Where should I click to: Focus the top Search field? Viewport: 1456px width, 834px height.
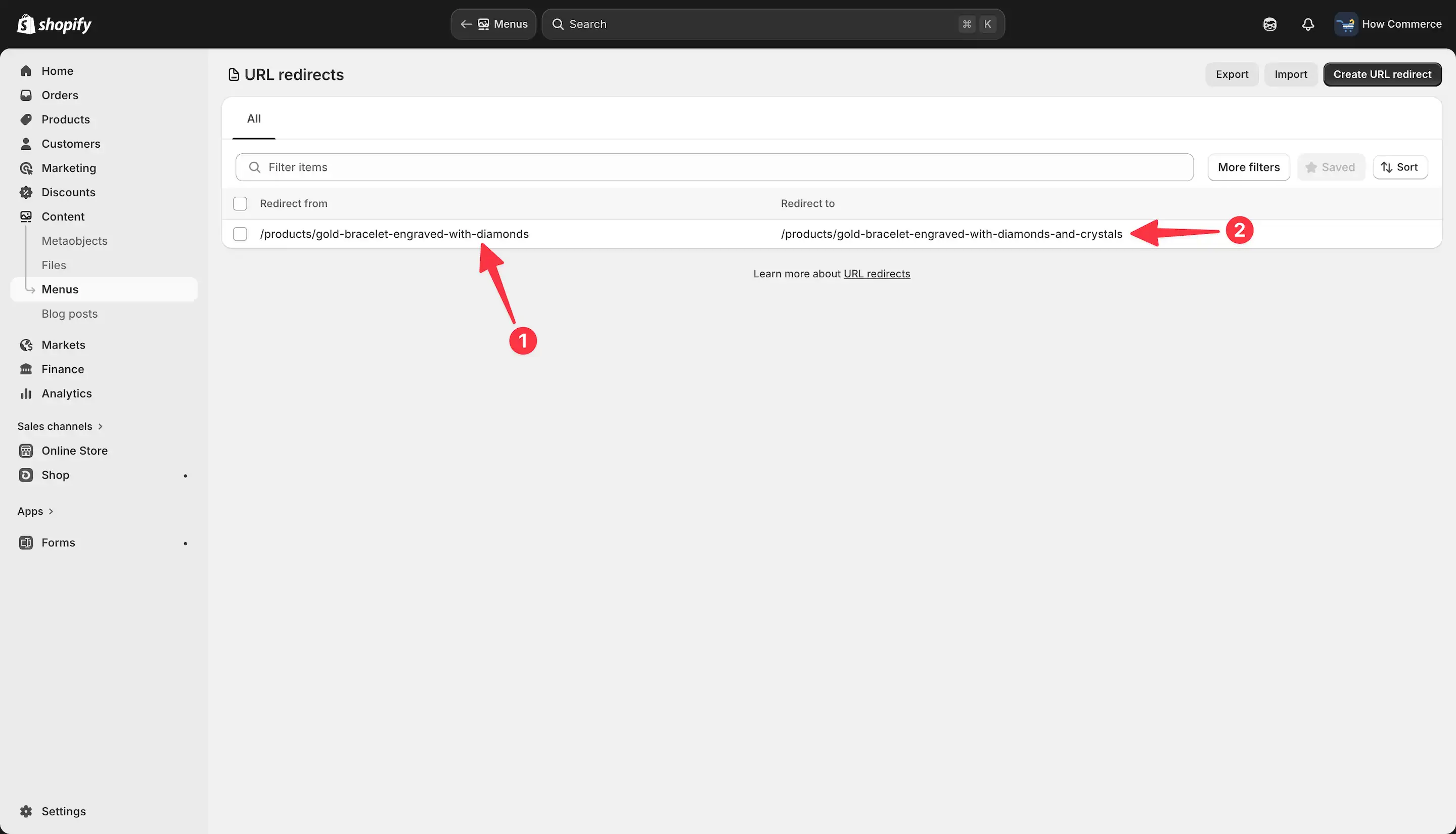773,24
